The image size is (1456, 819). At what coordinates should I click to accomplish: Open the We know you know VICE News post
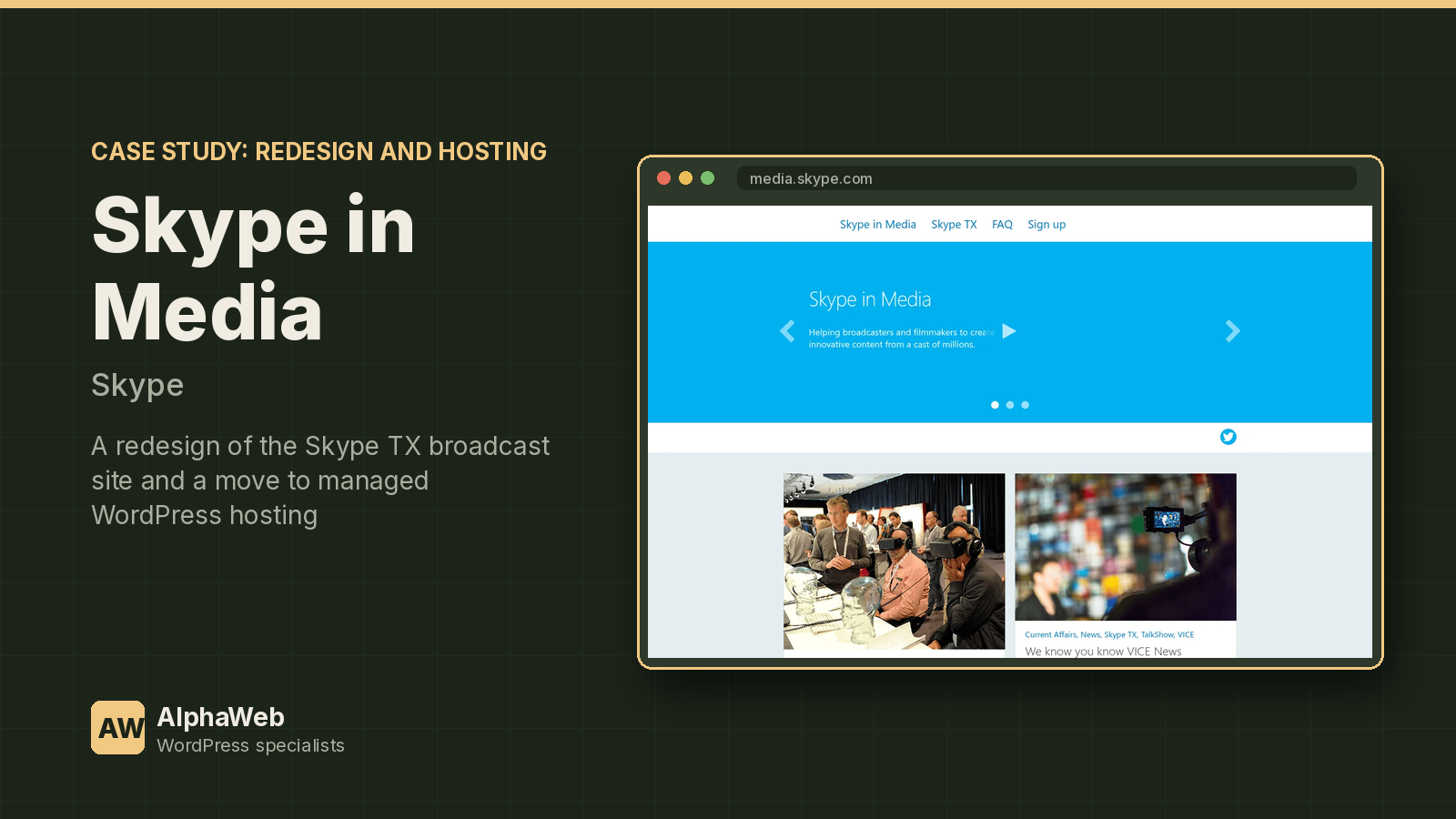(x=1103, y=652)
